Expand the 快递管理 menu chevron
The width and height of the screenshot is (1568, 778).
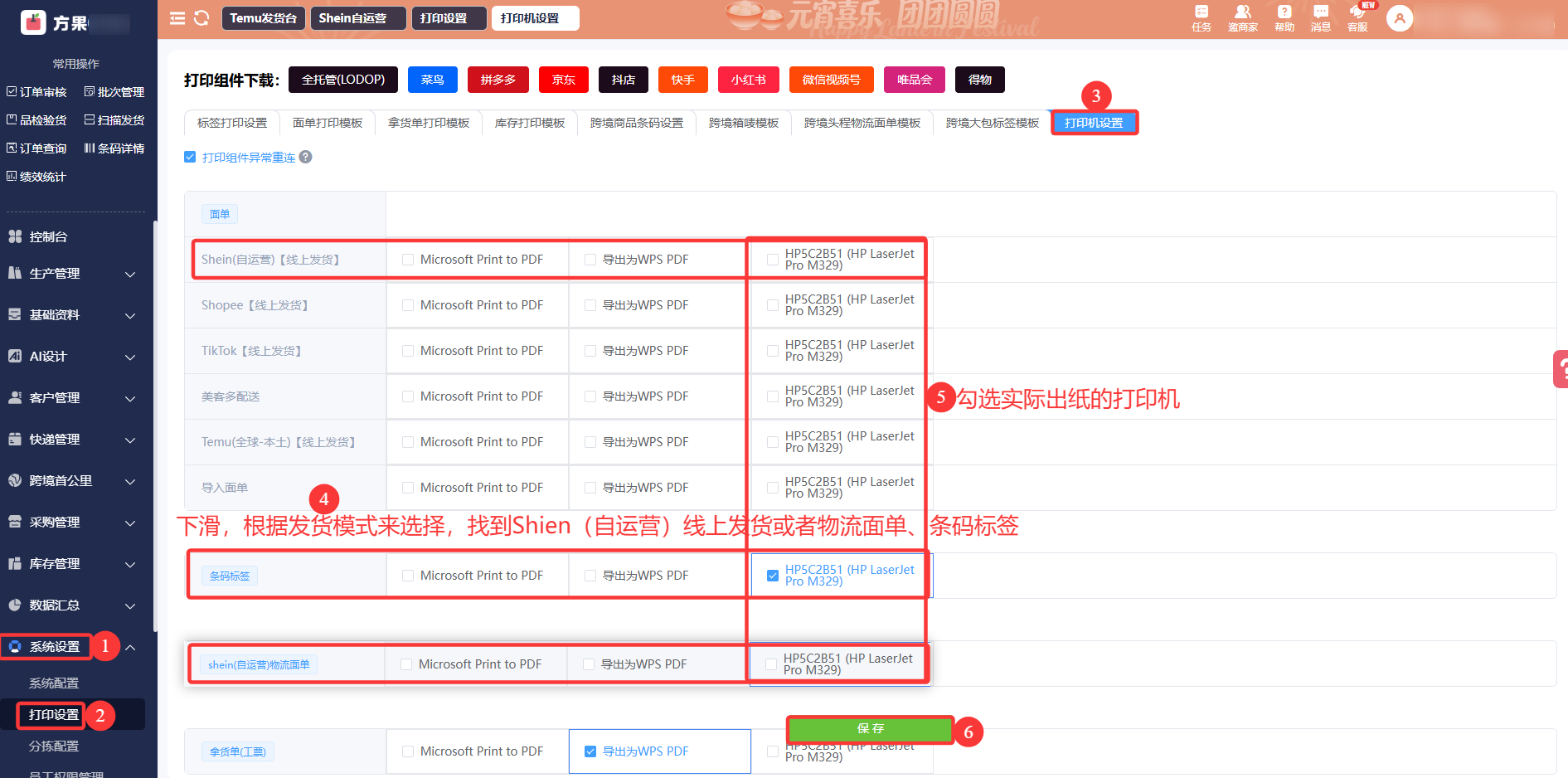tap(130, 440)
